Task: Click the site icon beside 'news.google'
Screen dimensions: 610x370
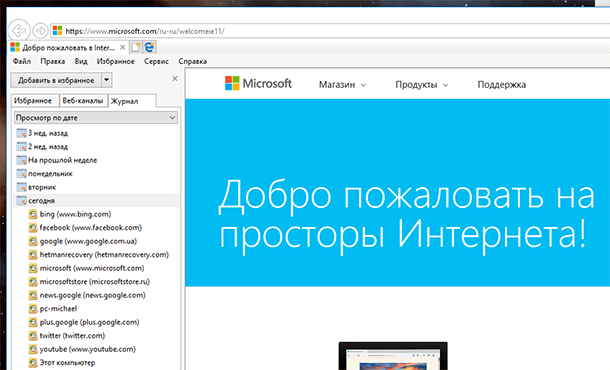Action: coord(33,295)
